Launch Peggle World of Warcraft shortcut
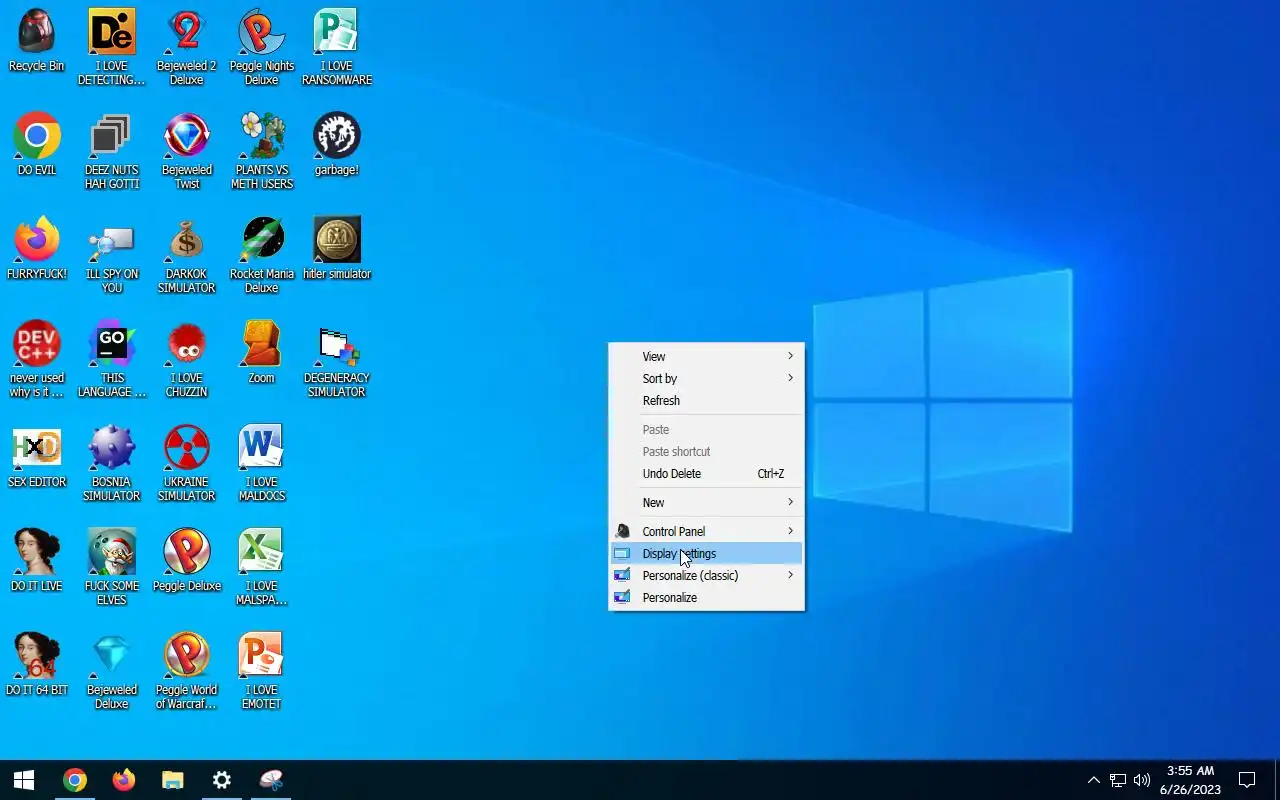 point(187,671)
